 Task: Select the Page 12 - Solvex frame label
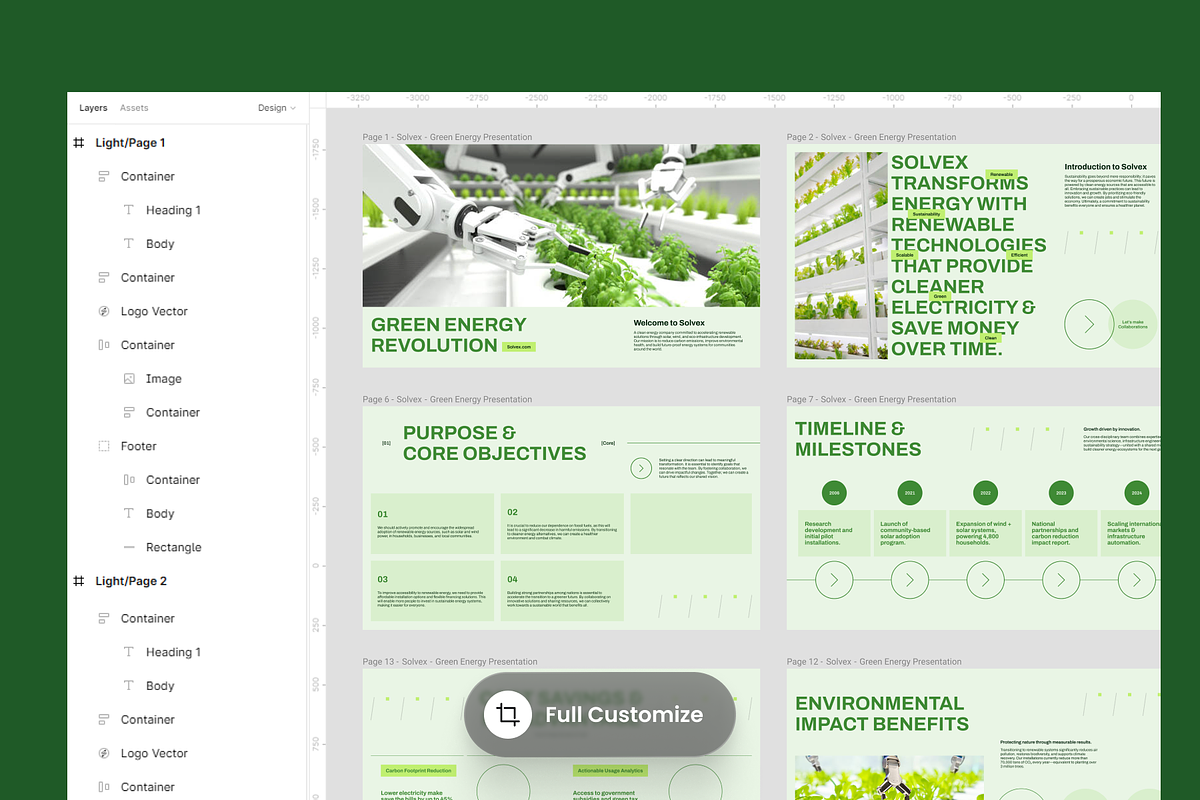coord(874,661)
